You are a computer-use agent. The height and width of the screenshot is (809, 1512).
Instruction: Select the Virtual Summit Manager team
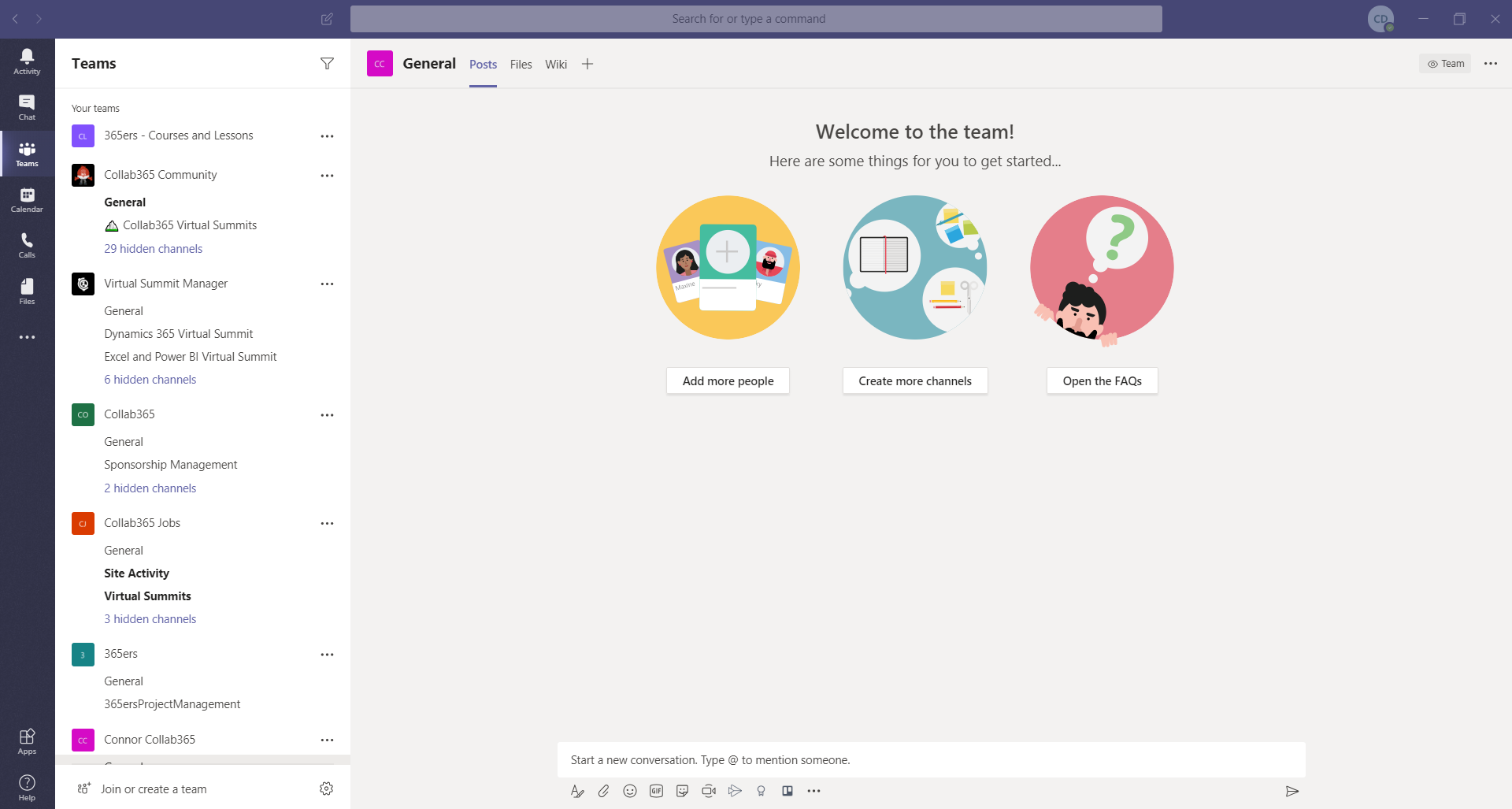[165, 284]
